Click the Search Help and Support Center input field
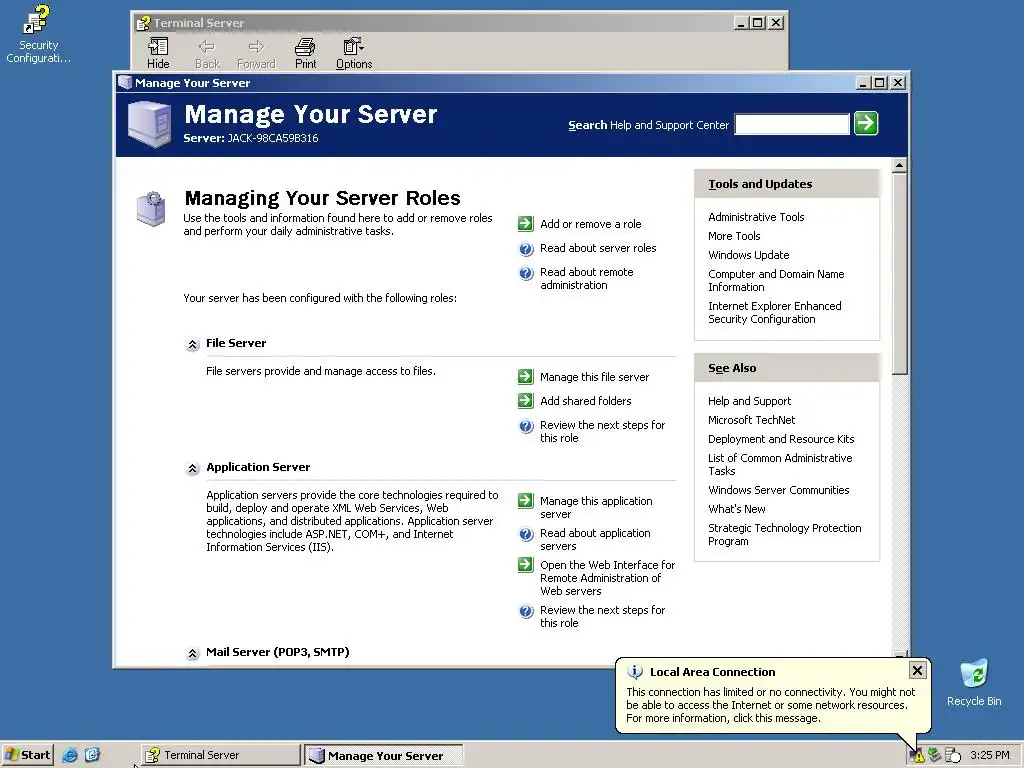 (x=792, y=124)
